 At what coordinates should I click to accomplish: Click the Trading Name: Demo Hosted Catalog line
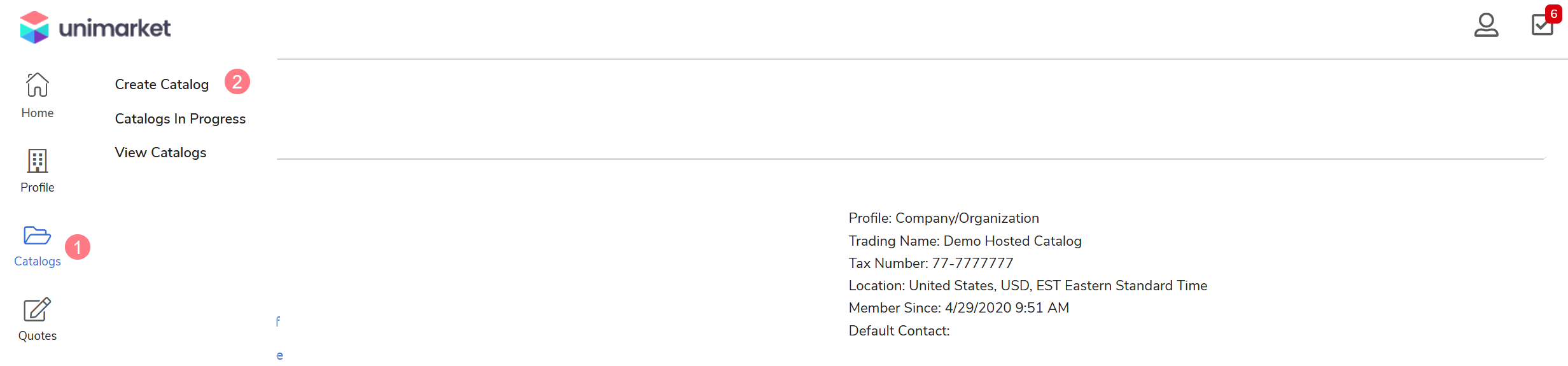(965, 241)
